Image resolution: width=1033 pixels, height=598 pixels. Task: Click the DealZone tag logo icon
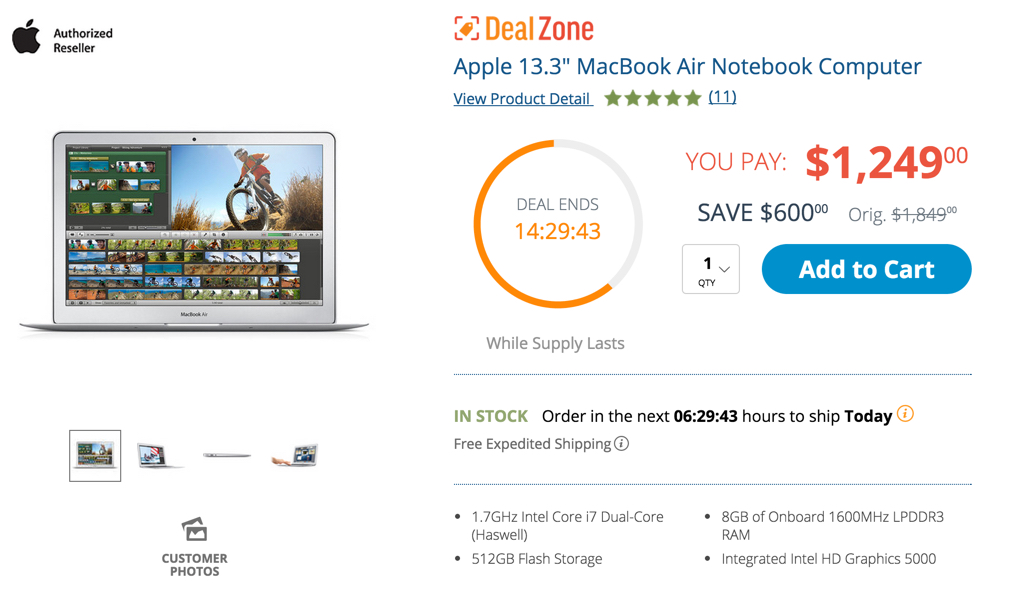pyautogui.click(x=466, y=28)
